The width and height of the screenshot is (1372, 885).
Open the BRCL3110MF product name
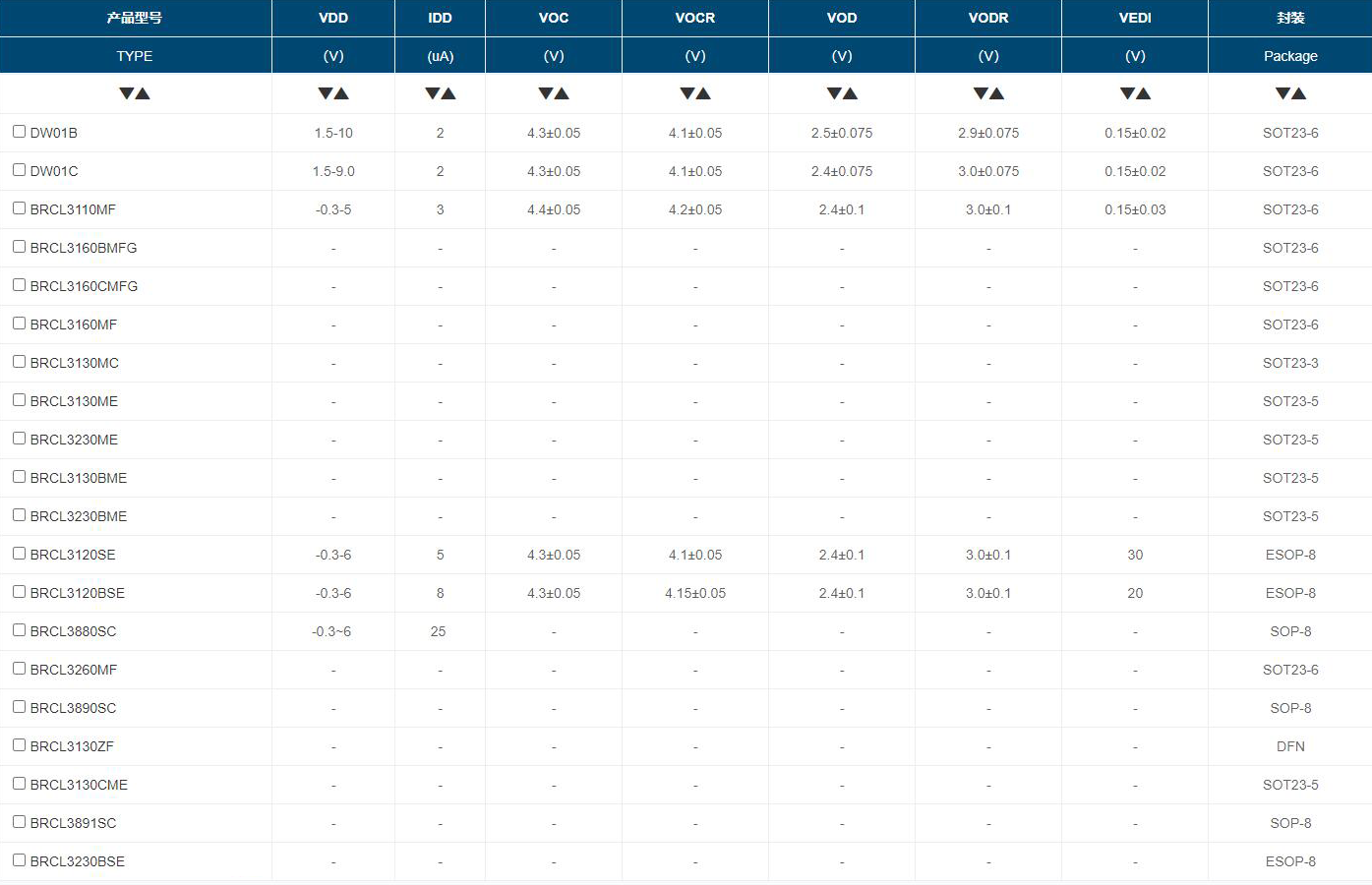click(73, 209)
